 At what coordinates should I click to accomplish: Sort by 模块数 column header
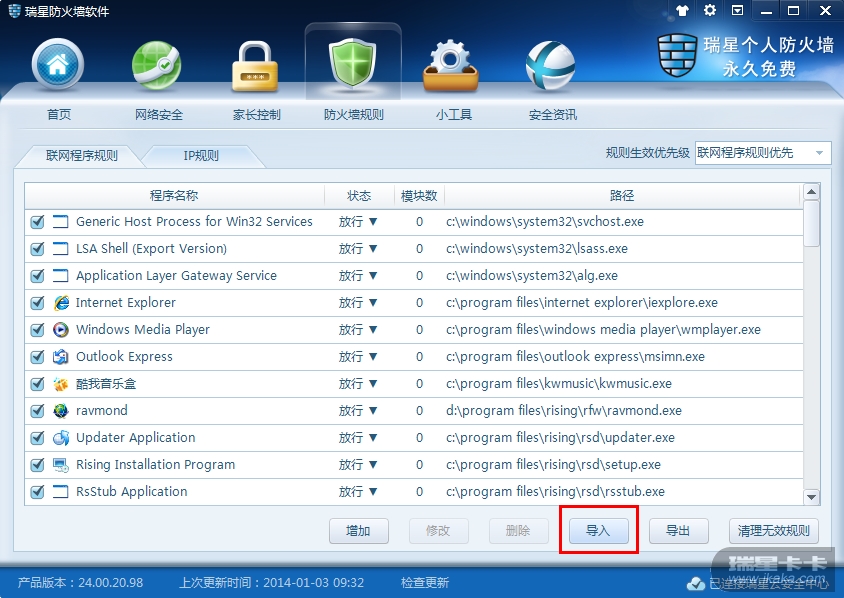[419, 196]
